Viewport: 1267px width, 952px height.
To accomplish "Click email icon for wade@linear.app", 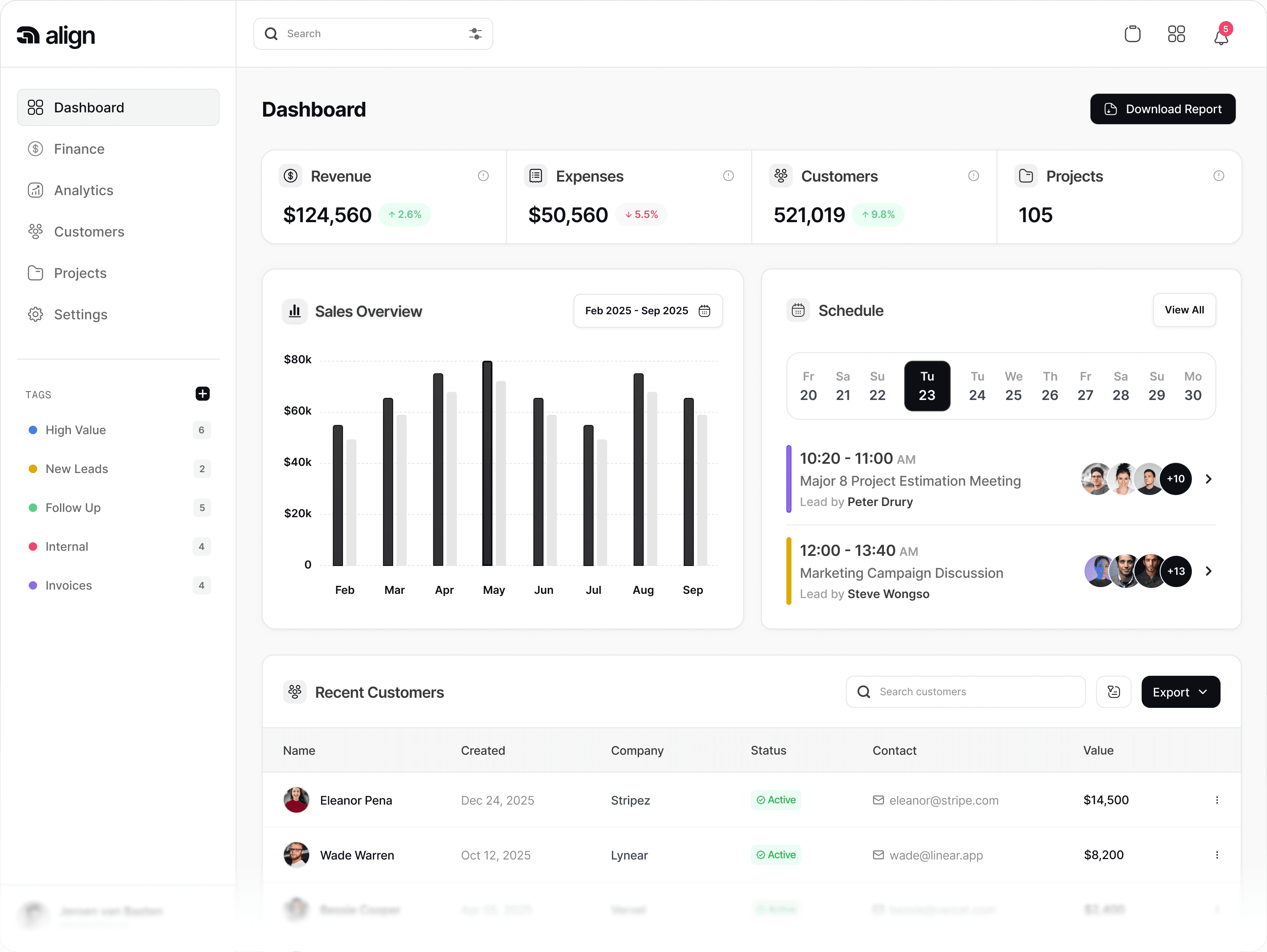I will click(x=878, y=855).
